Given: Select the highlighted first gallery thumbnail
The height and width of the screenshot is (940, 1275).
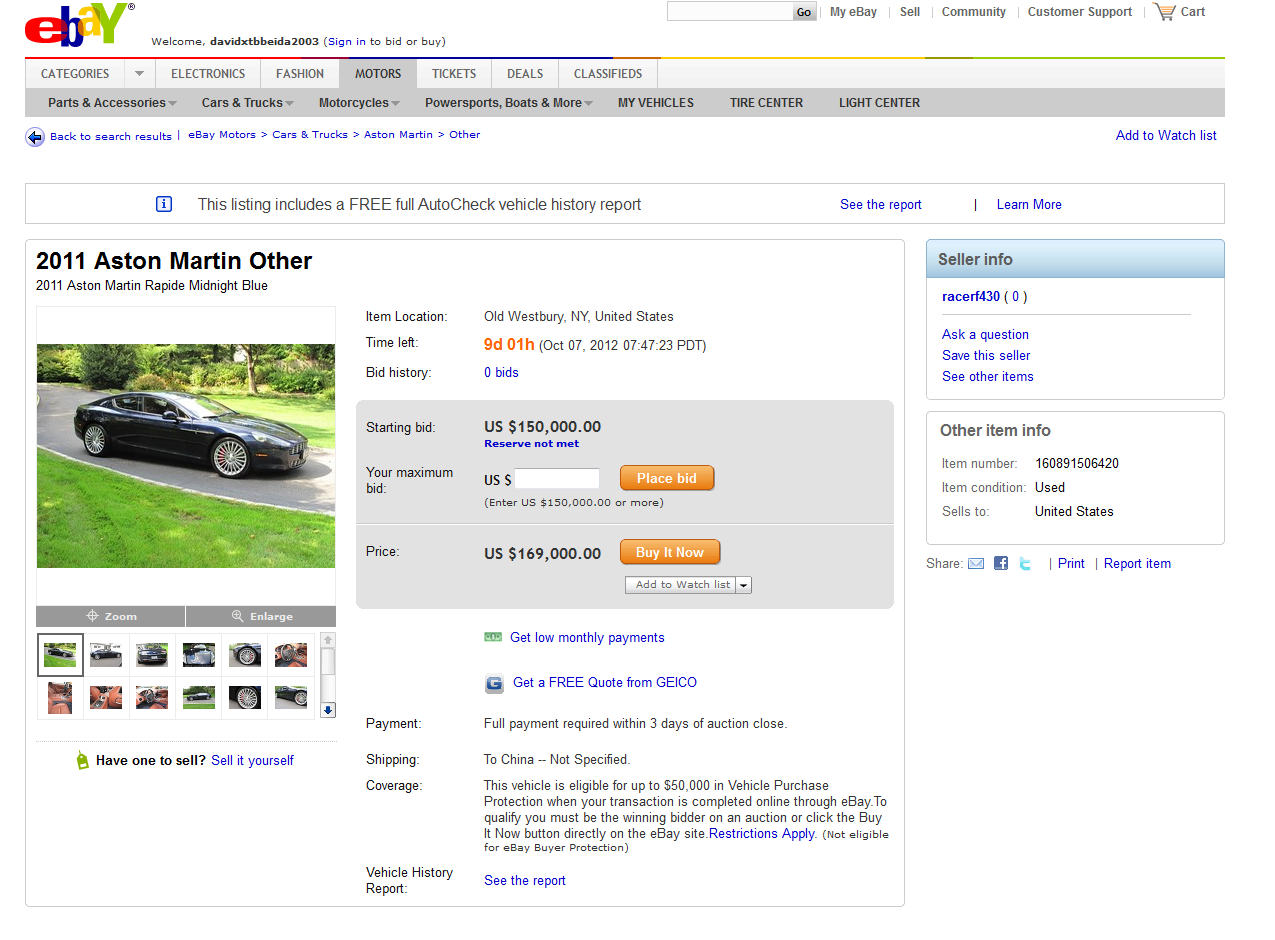Looking at the screenshot, I should (61, 655).
